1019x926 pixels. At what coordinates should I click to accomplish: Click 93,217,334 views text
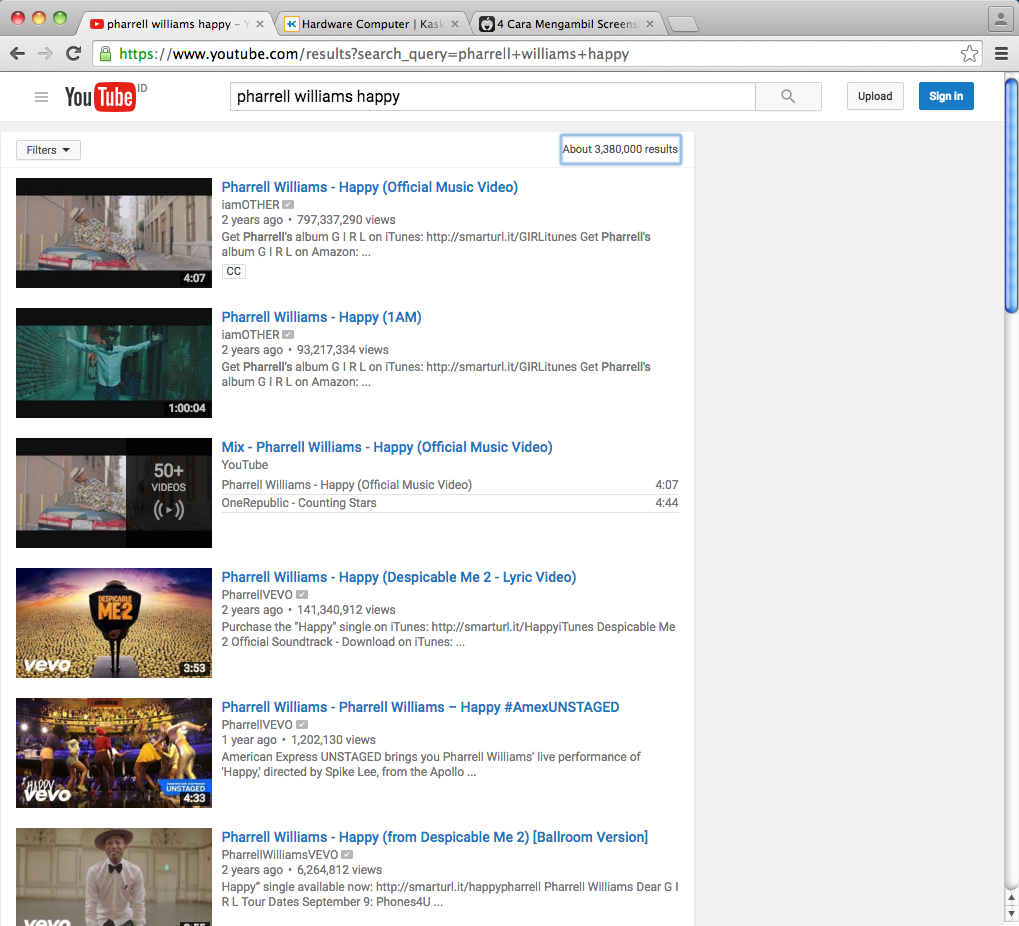[343, 350]
